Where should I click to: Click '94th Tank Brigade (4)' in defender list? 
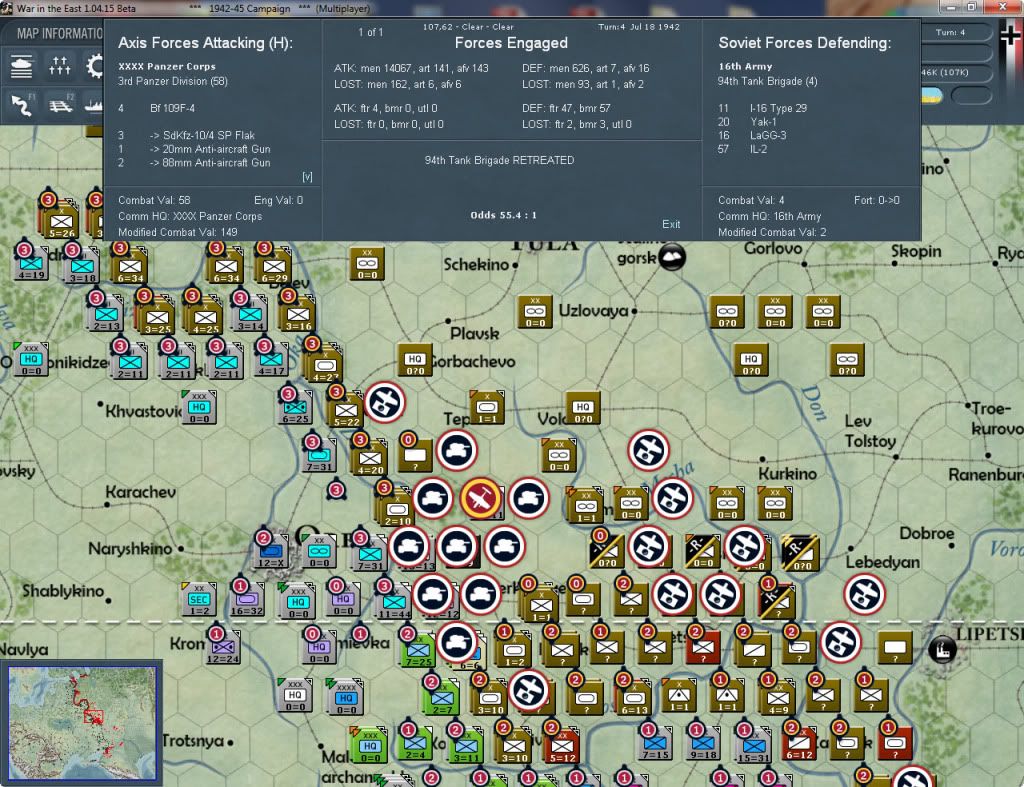tap(767, 81)
